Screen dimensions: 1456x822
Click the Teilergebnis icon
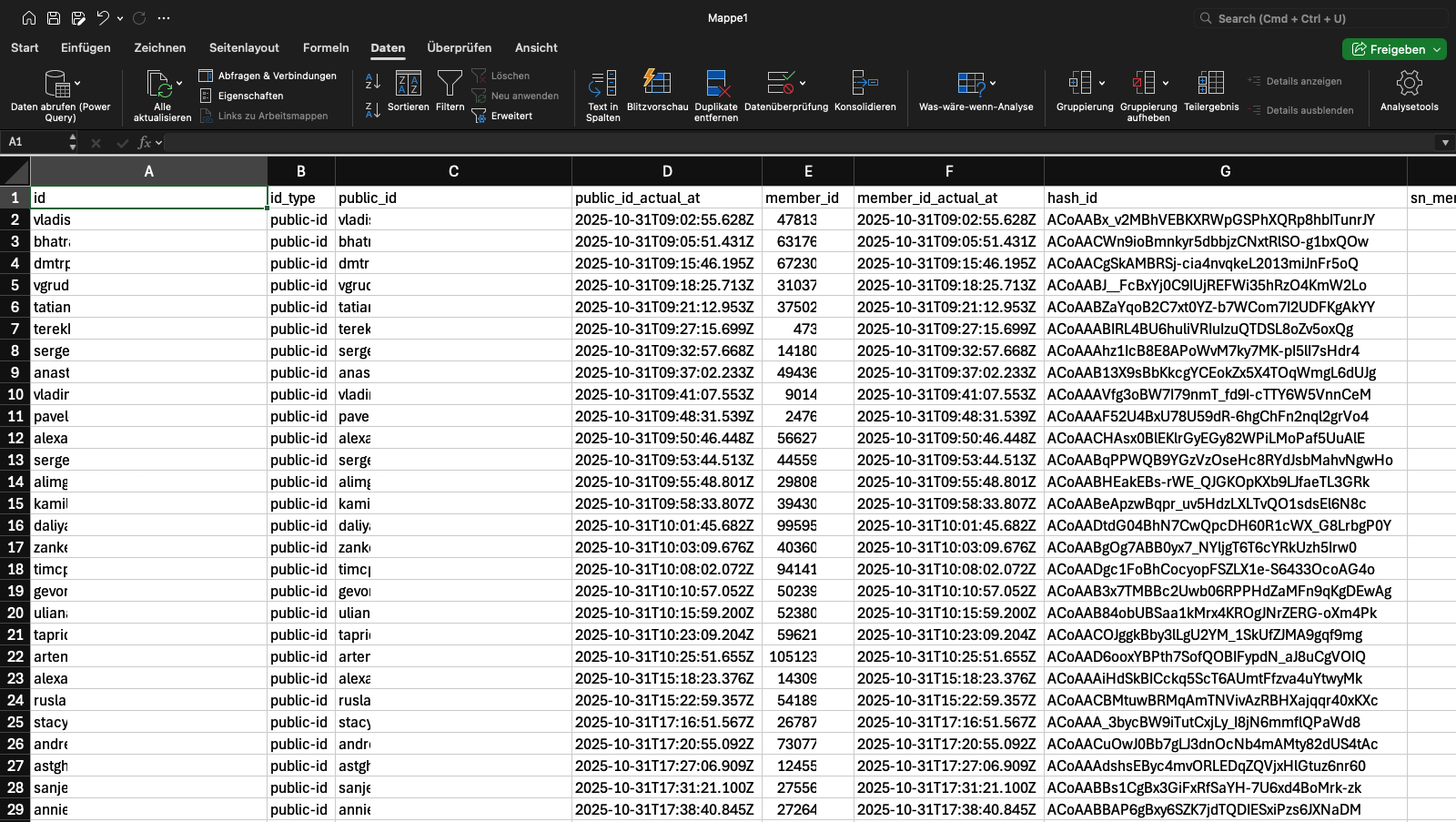[x=1210, y=84]
